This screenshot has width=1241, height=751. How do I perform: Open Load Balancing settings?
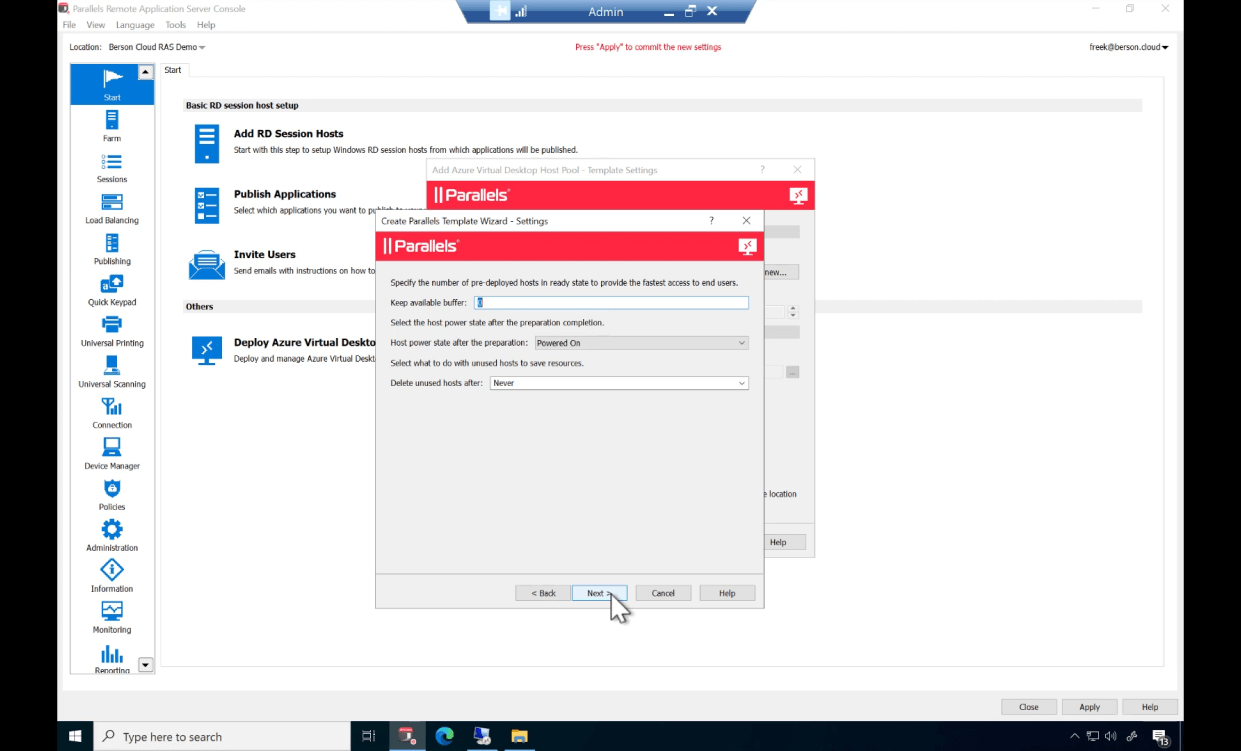[x=111, y=206]
